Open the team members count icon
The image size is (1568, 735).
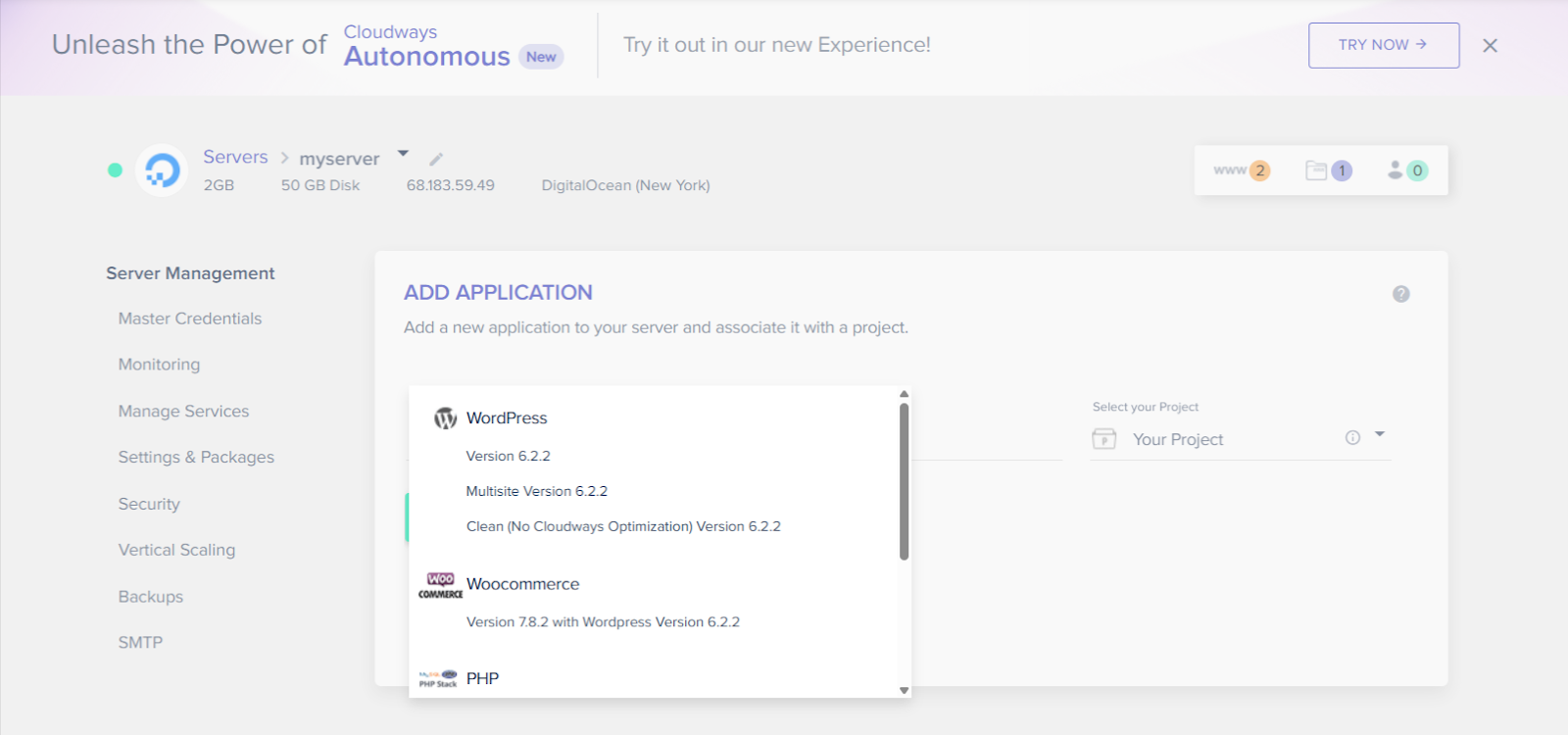(x=1407, y=171)
